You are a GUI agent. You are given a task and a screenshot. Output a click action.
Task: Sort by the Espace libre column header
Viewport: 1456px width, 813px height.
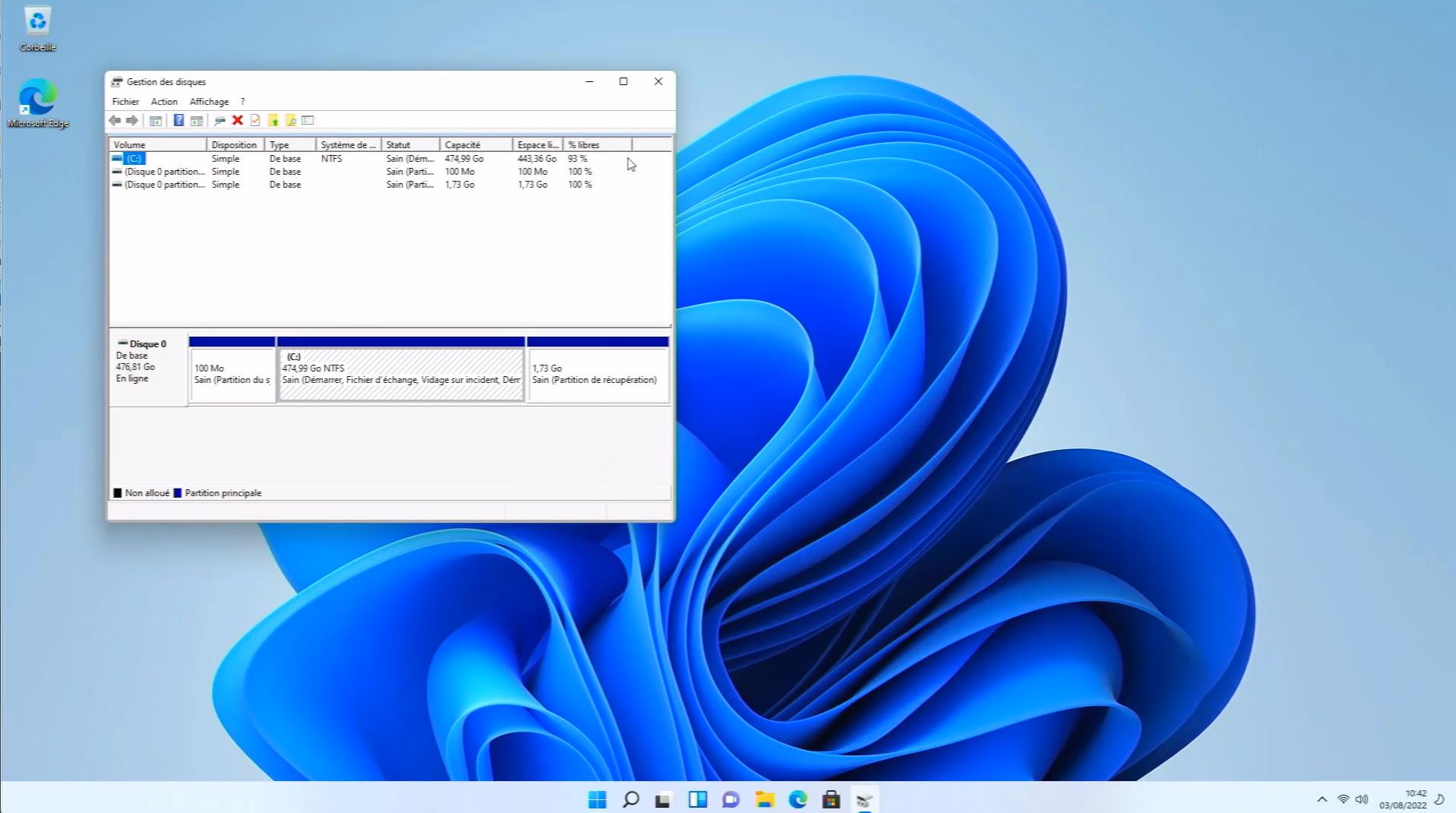click(x=537, y=144)
